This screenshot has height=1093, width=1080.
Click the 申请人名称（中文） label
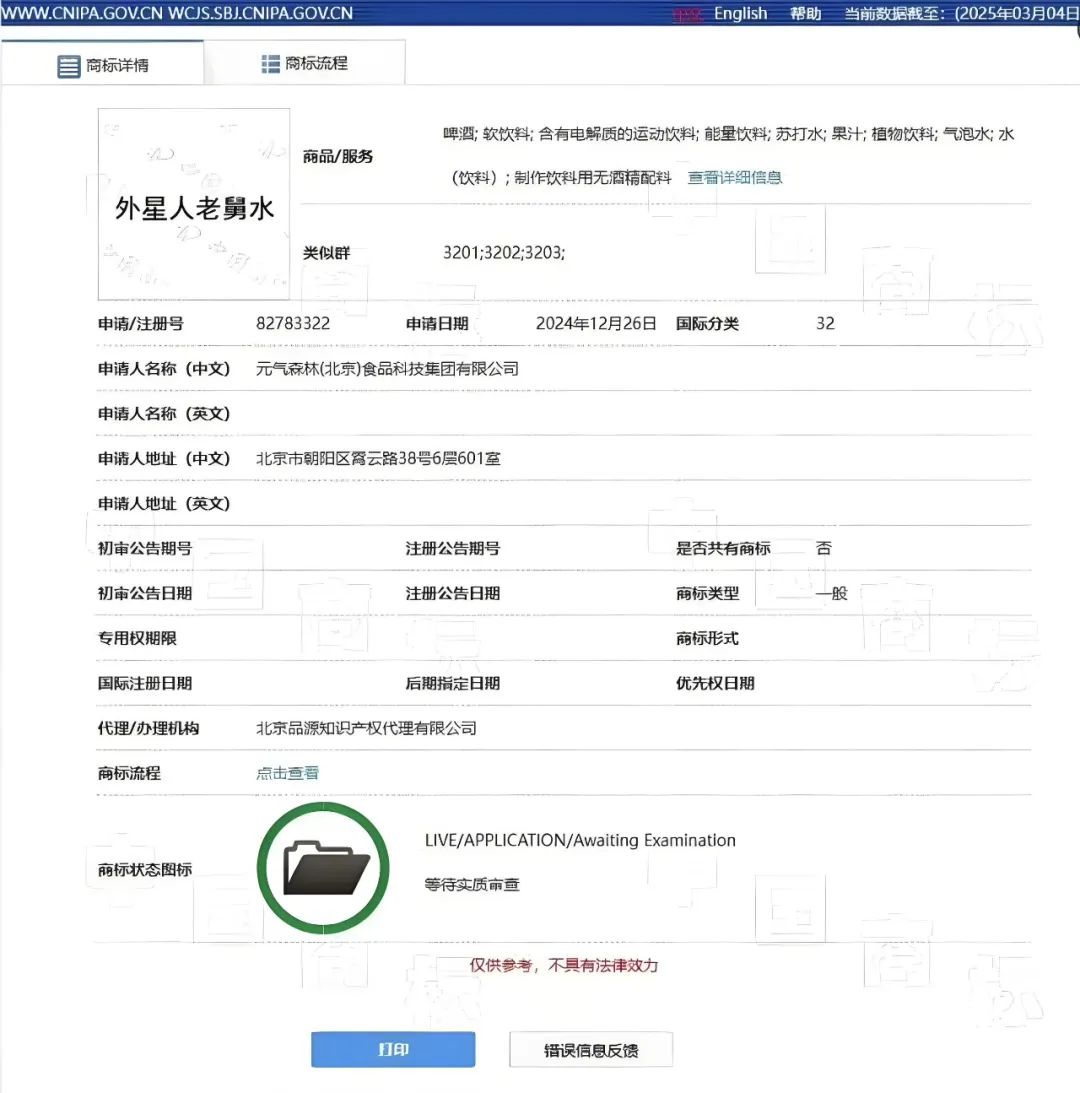pyautogui.click(x=164, y=369)
